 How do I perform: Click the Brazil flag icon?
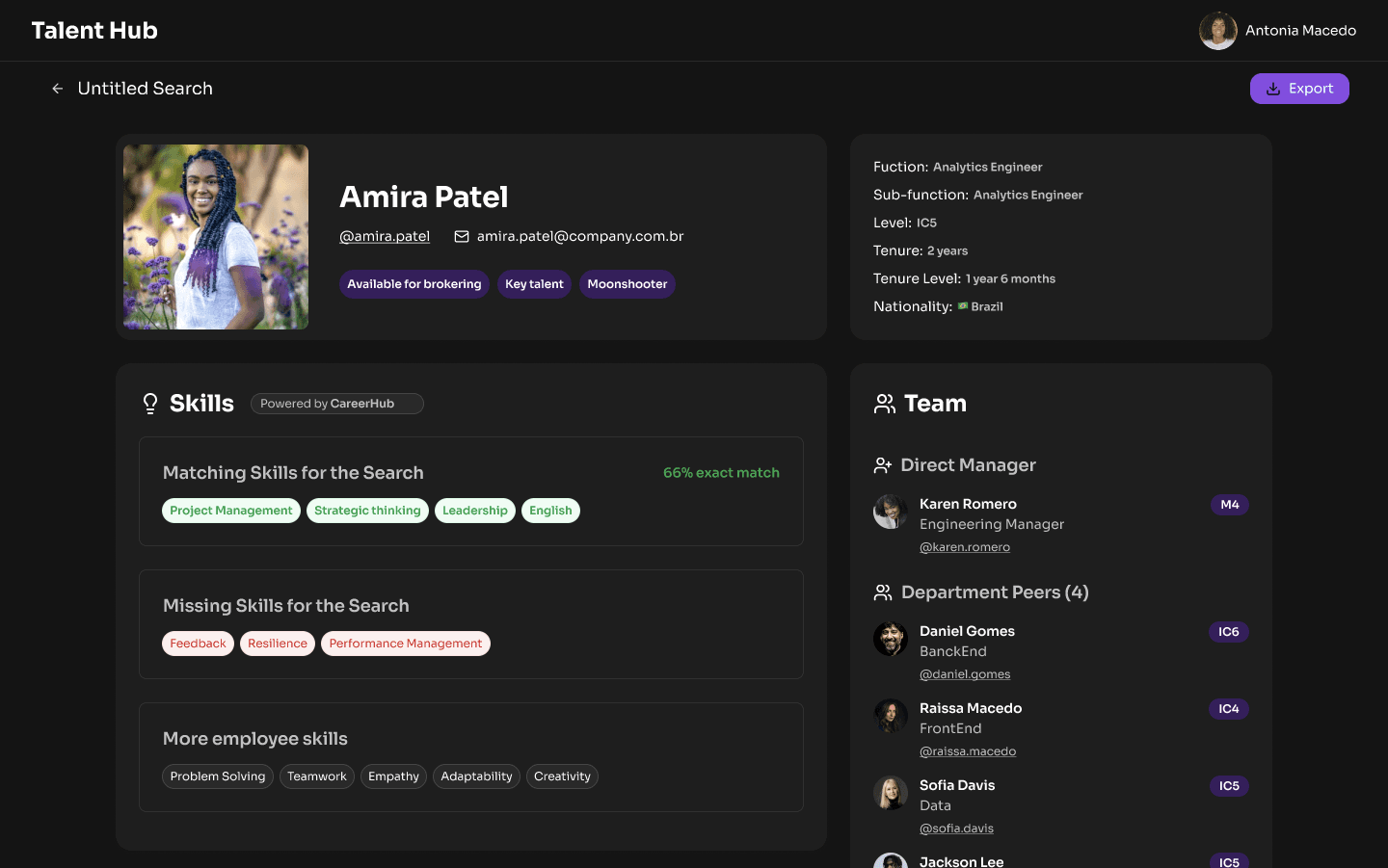pyautogui.click(x=963, y=306)
